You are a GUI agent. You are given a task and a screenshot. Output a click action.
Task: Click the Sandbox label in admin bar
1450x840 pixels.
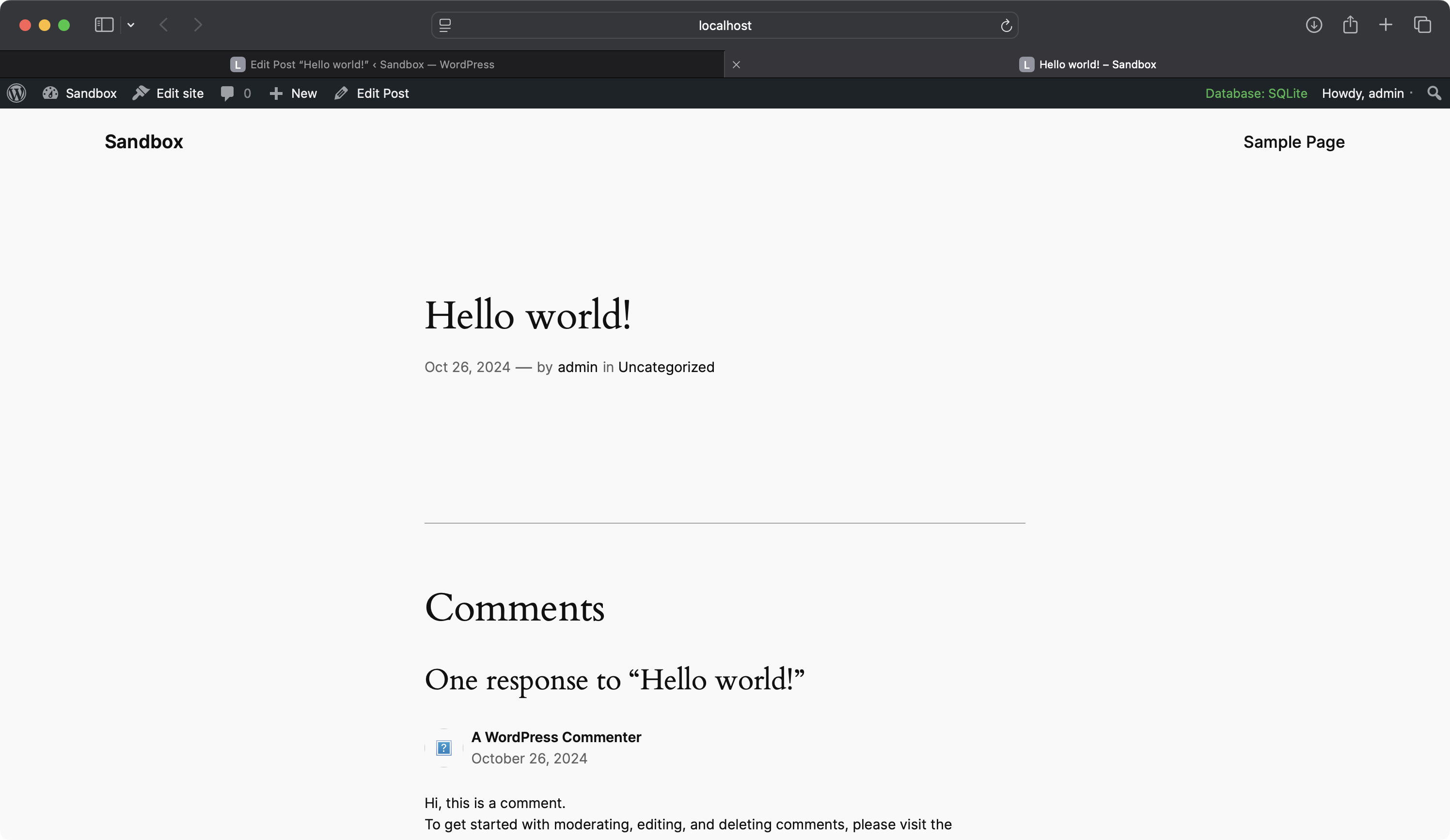coord(91,93)
